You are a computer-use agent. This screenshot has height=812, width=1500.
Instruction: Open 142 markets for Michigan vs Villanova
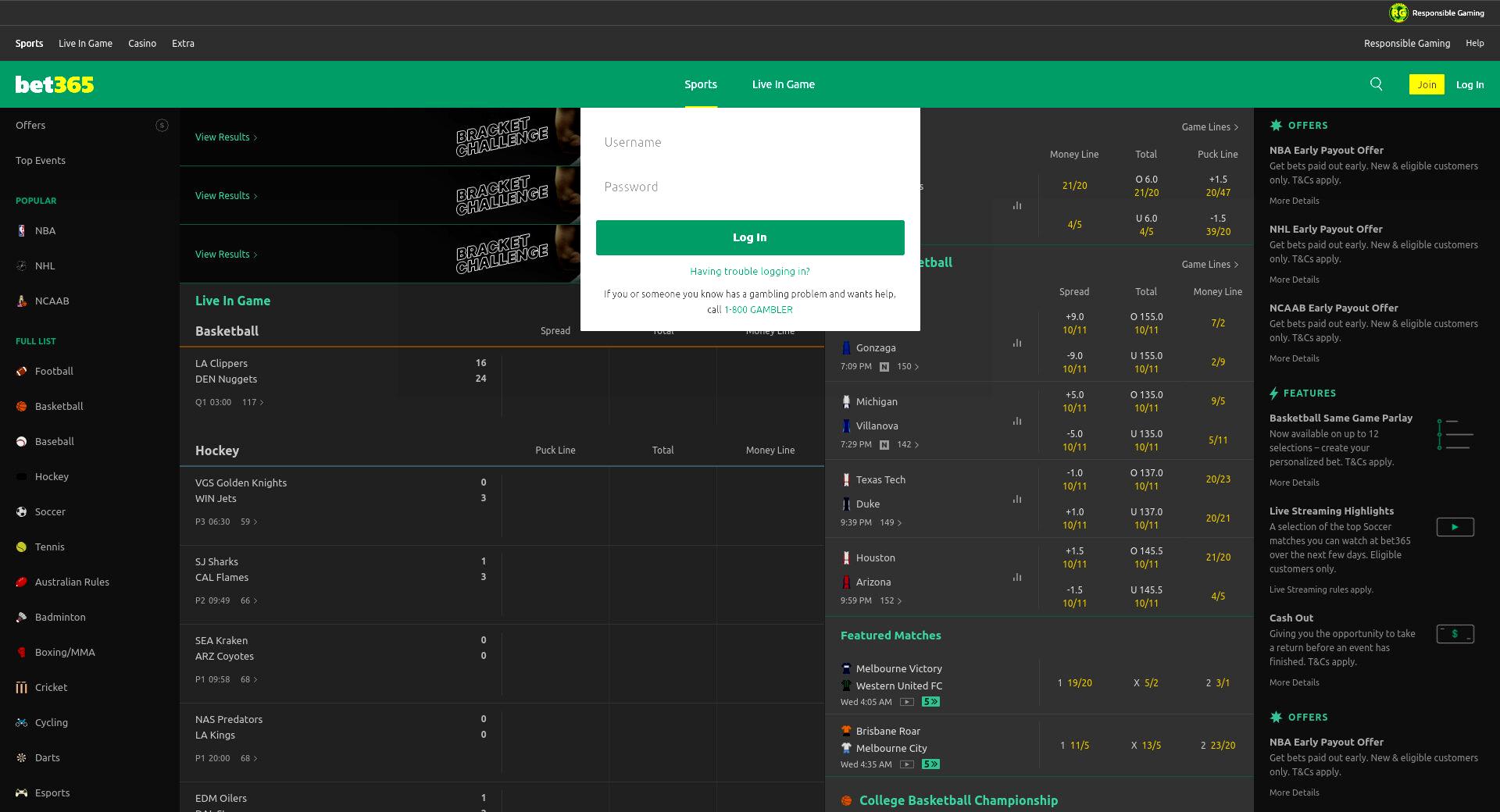908,444
